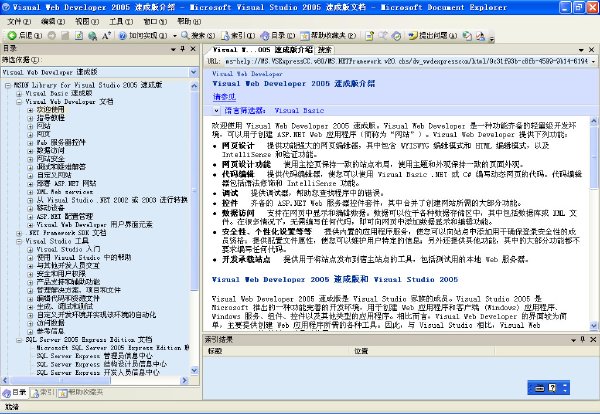
Task: Expand the Visual Basic 速成版 tree node
Action: (x=19, y=94)
